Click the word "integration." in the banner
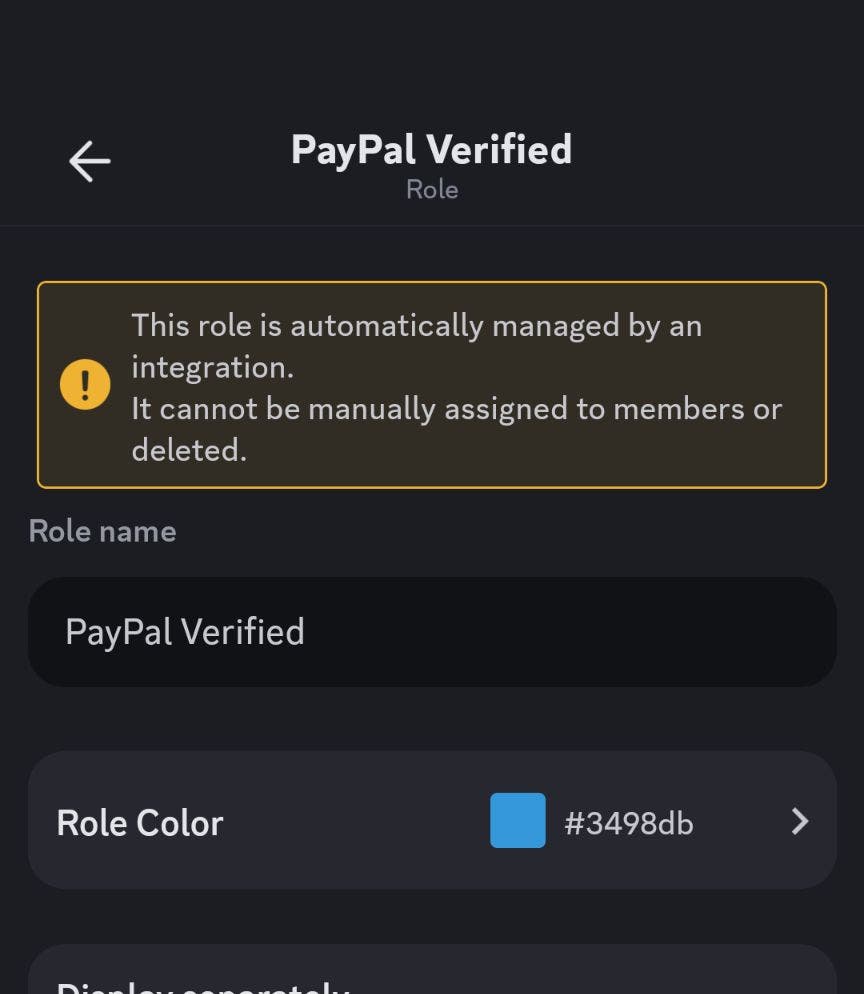Image resolution: width=864 pixels, height=994 pixels. pyautogui.click(x=212, y=367)
